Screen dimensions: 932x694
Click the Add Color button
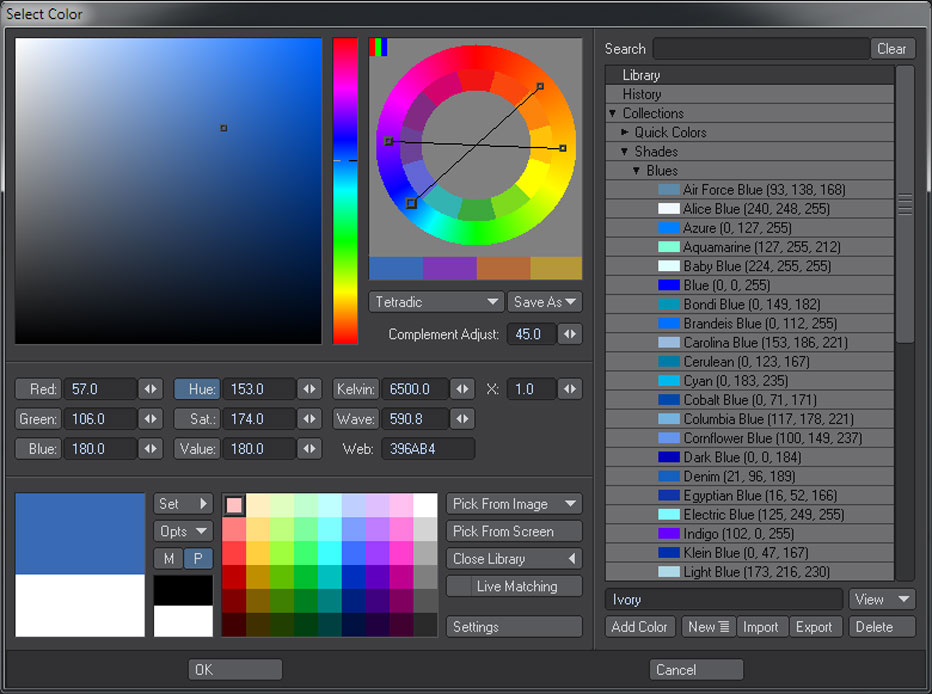coord(639,627)
